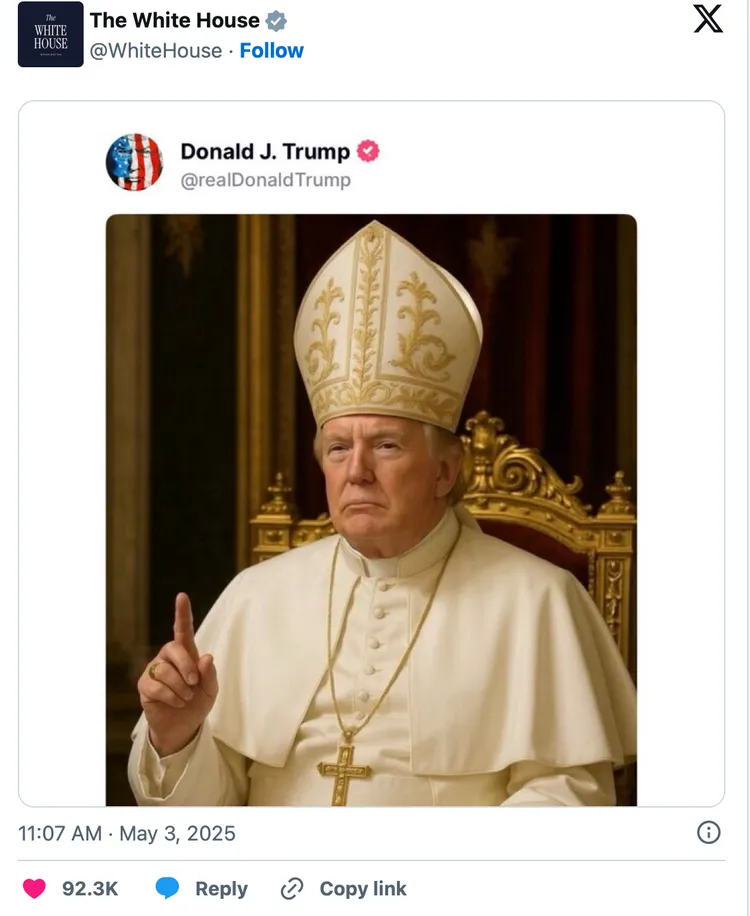Open The White House display name link

pos(174,20)
